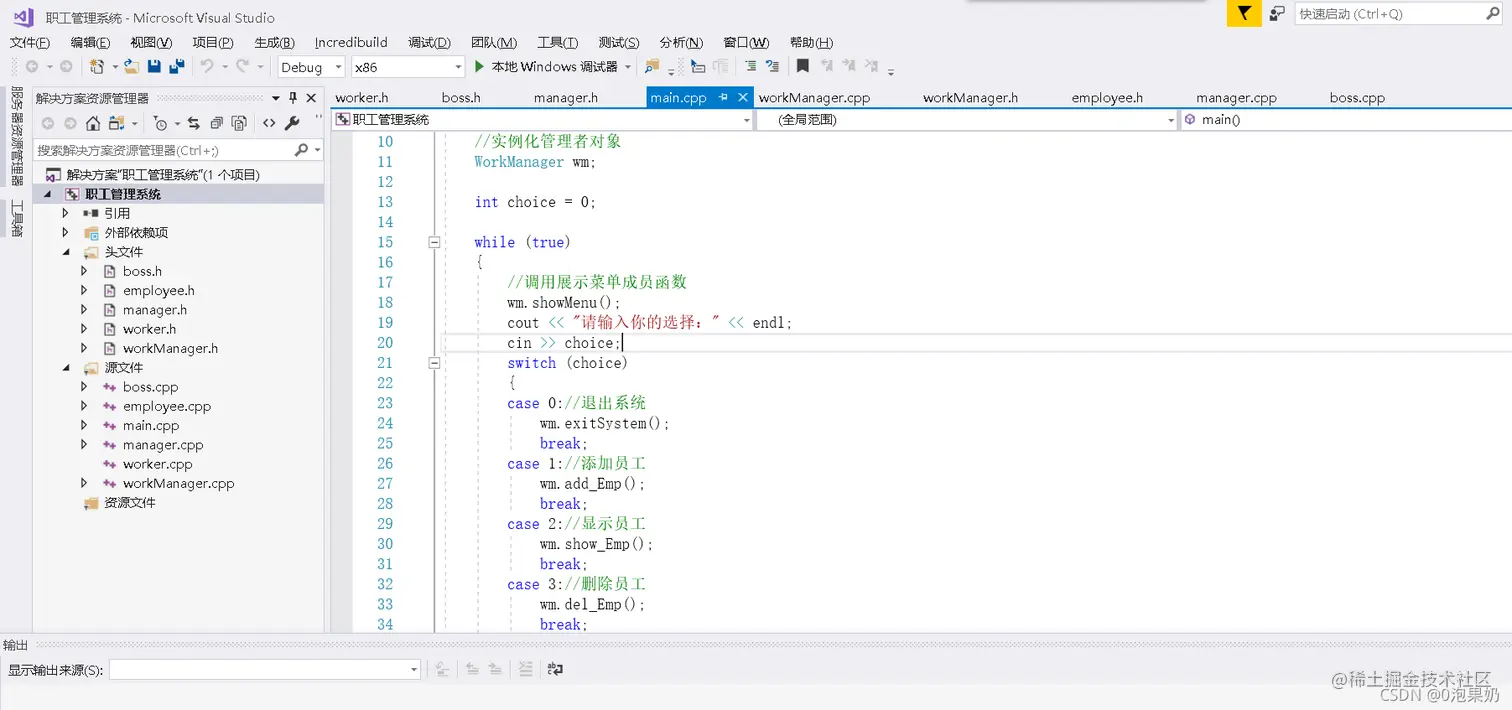Start 本地 Windows 调试器
The height and width of the screenshot is (710, 1512).
point(546,67)
